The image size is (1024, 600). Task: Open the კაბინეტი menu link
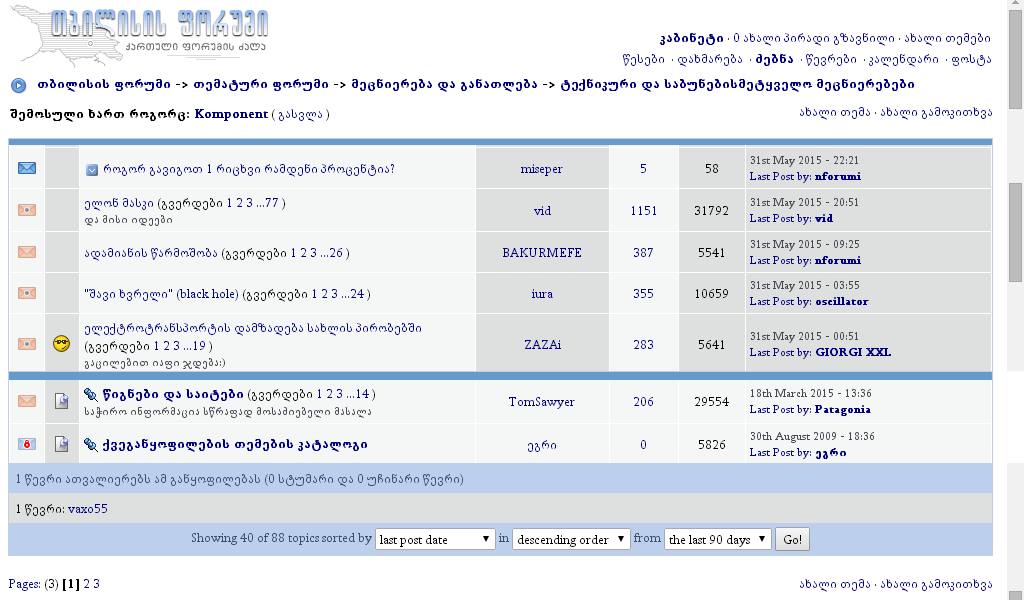(x=692, y=38)
